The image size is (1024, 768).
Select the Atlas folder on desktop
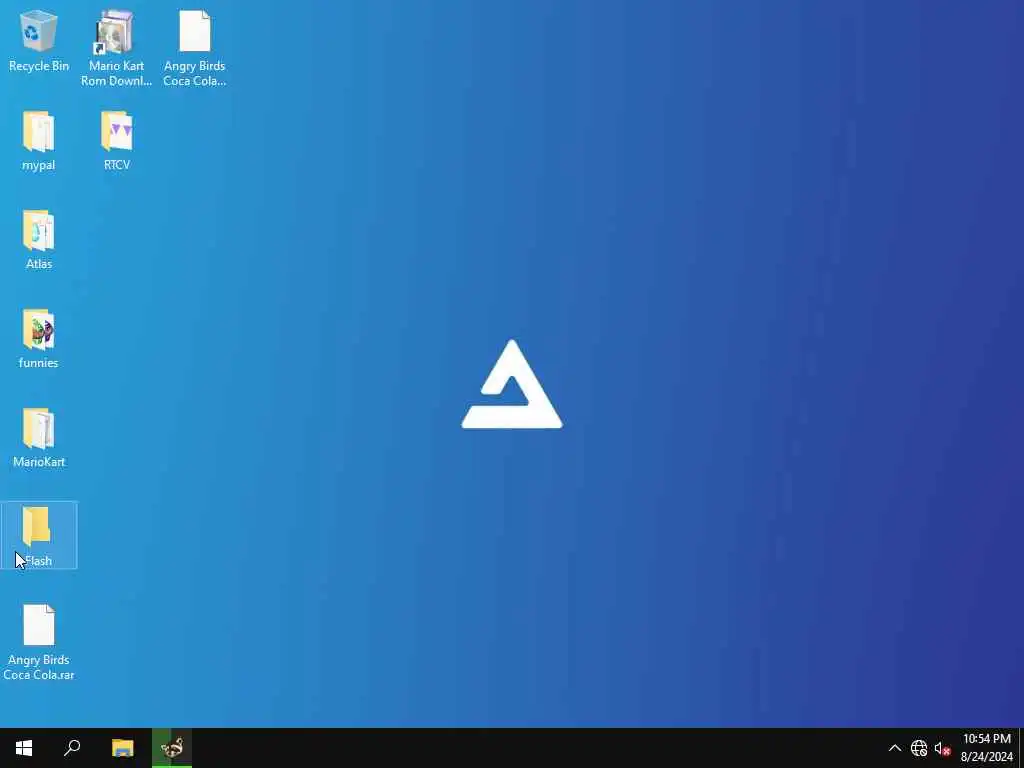(x=39, y=240)
